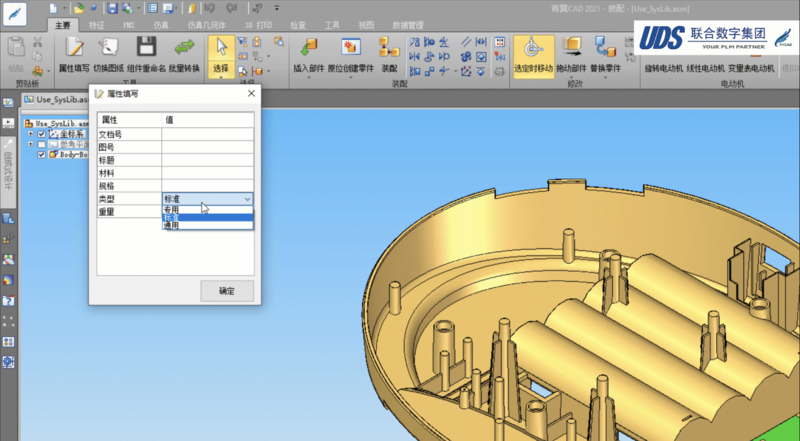Click the Open folder icon in quick access toolbar

79,8
